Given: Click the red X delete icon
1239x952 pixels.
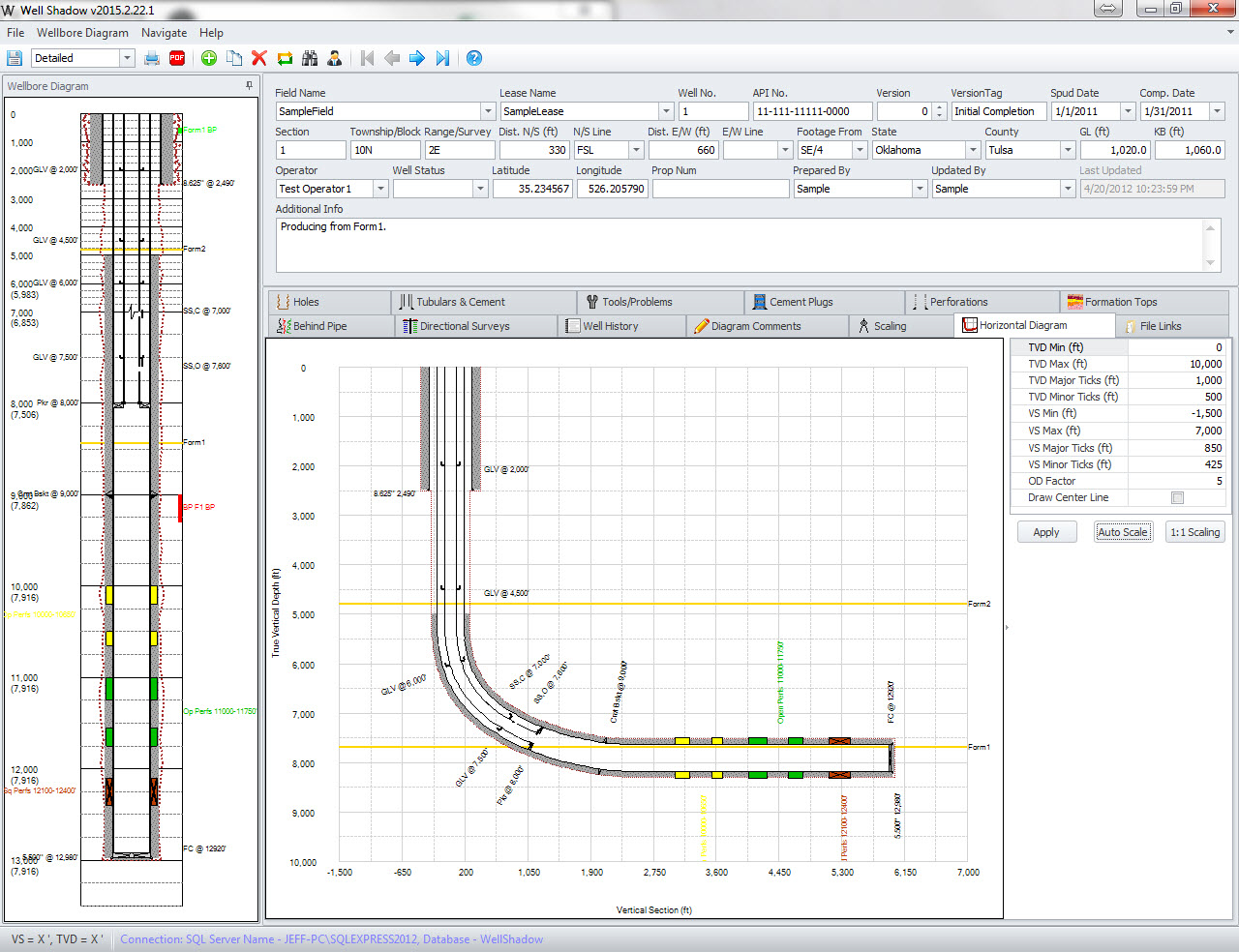Looking at the screenshot, I should (x=258, y=58).
